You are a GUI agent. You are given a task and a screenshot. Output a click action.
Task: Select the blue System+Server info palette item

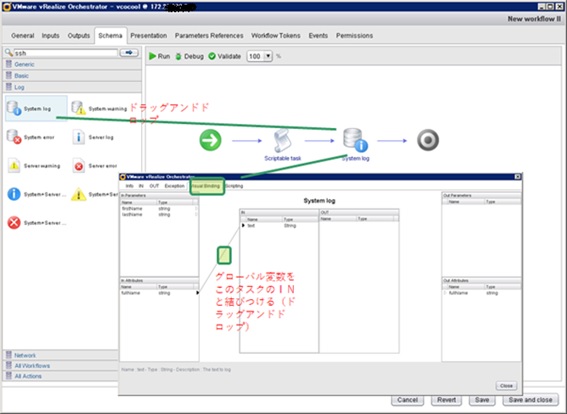(x=37, y=195)
